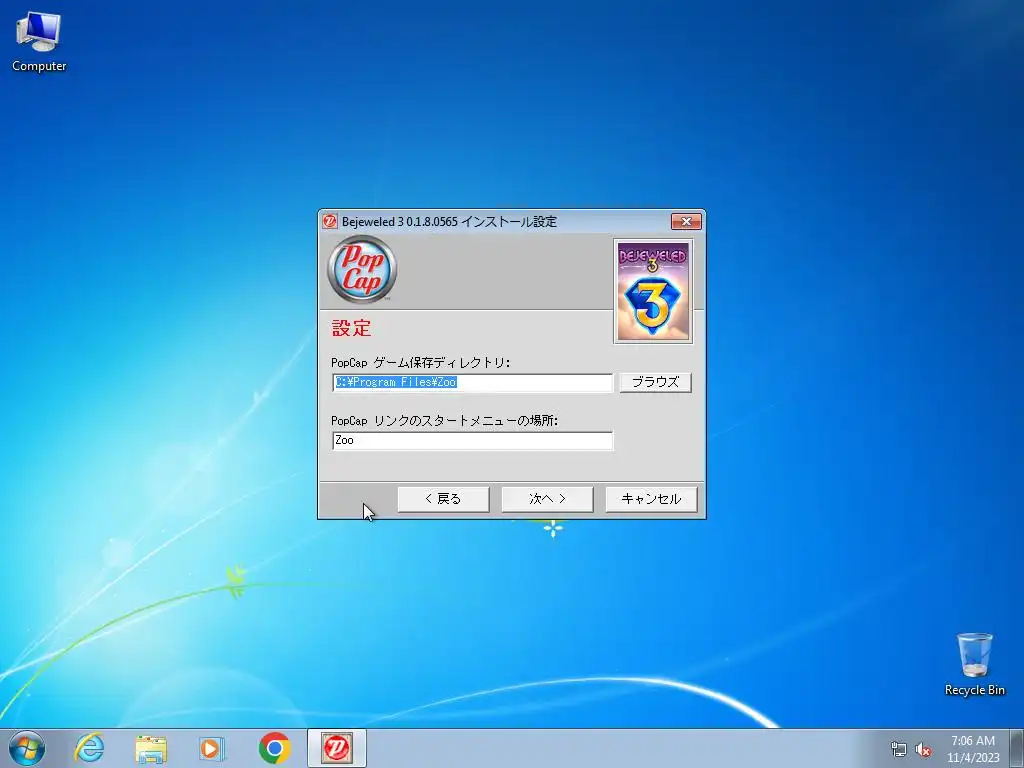Click the game save directory path field

point(473,383)
